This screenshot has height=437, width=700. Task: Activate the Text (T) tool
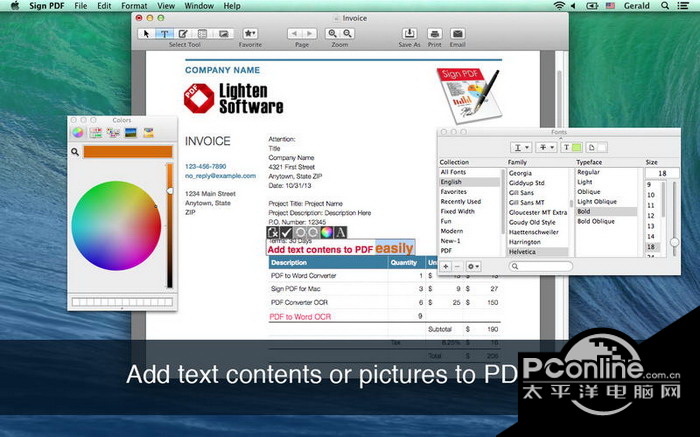coord(164,33)
